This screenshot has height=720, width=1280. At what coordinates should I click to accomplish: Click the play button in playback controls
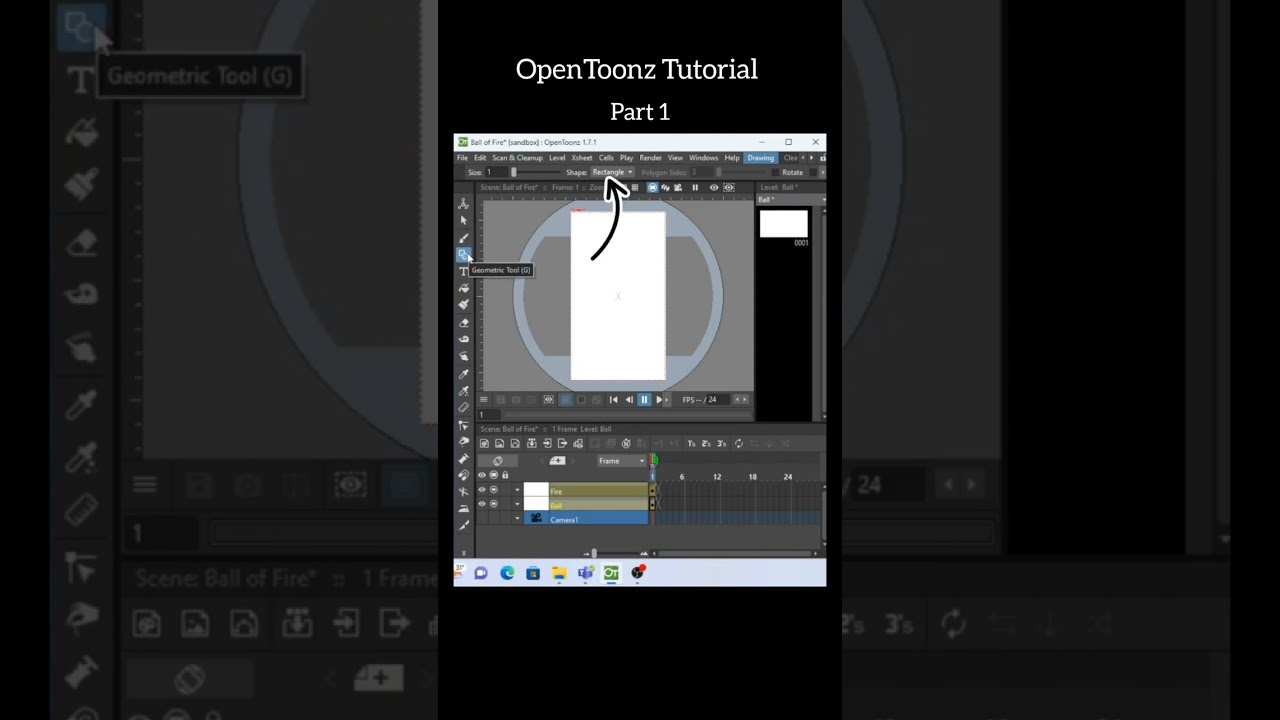(x=659, y=399)
